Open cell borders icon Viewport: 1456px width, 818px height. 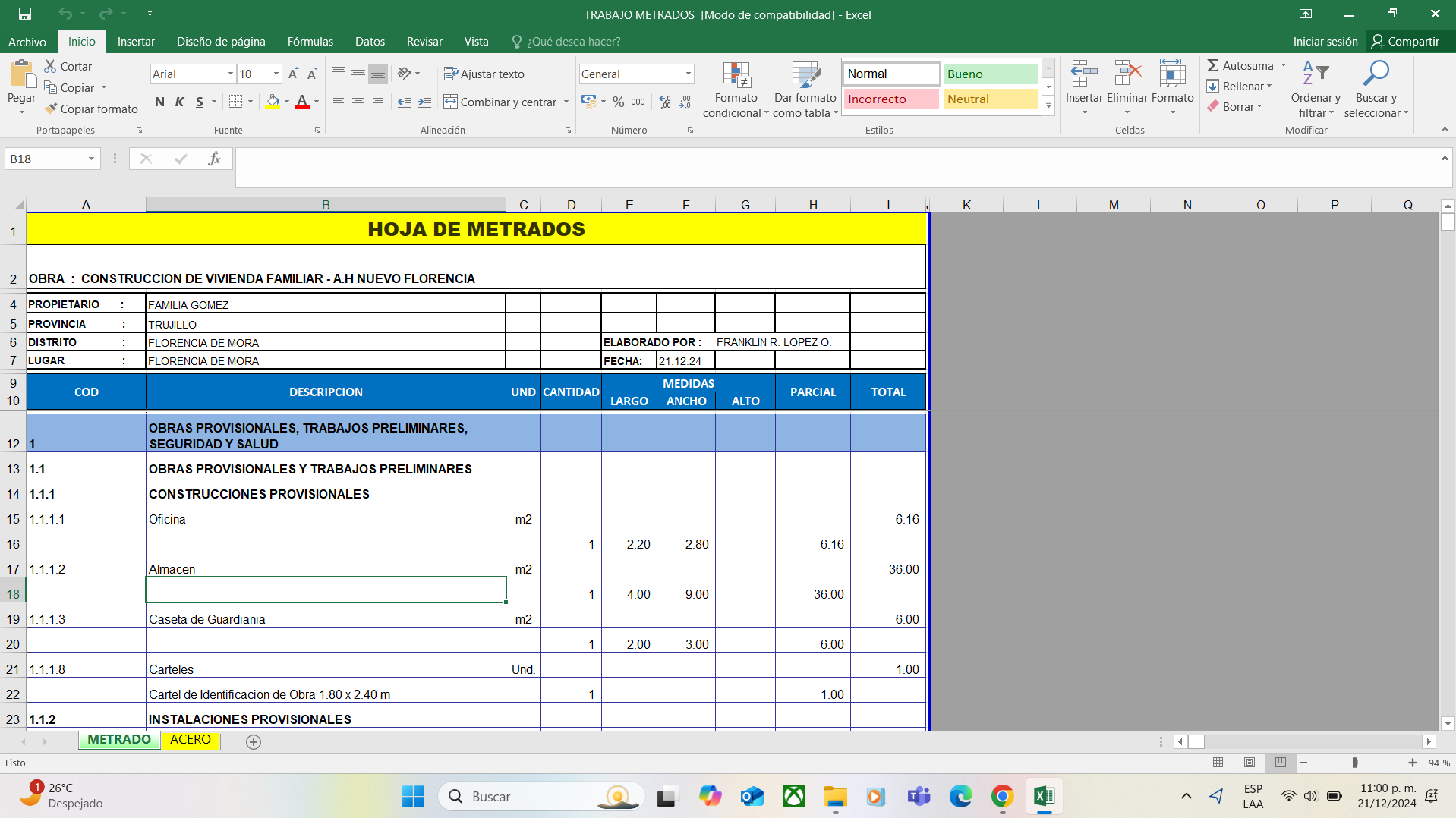(236, 102)
